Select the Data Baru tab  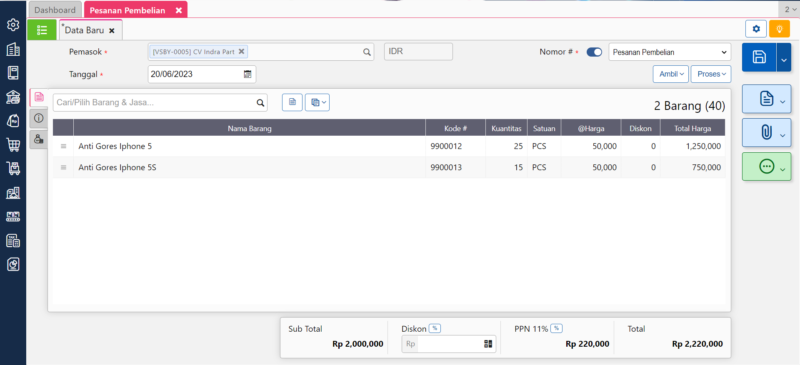pos(84,30)
